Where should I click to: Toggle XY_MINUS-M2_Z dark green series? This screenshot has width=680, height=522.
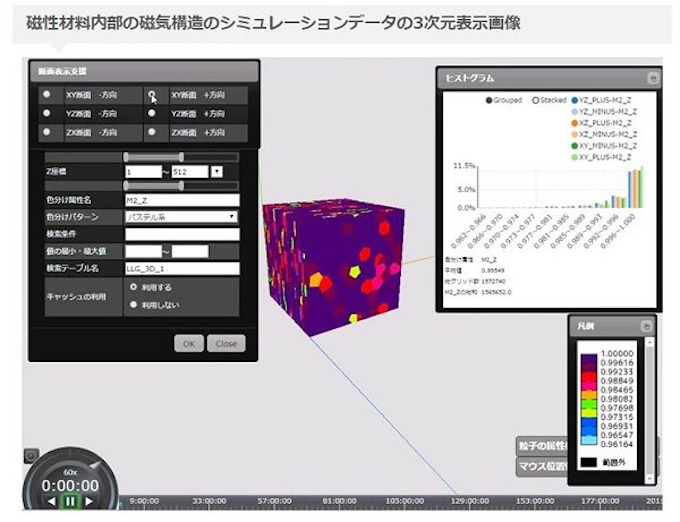(577, 146)
